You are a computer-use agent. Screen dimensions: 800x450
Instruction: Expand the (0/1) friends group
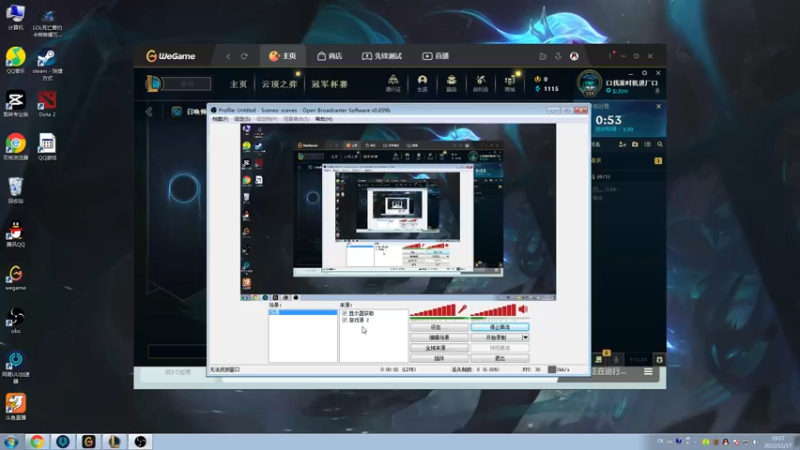click(603, 177)
